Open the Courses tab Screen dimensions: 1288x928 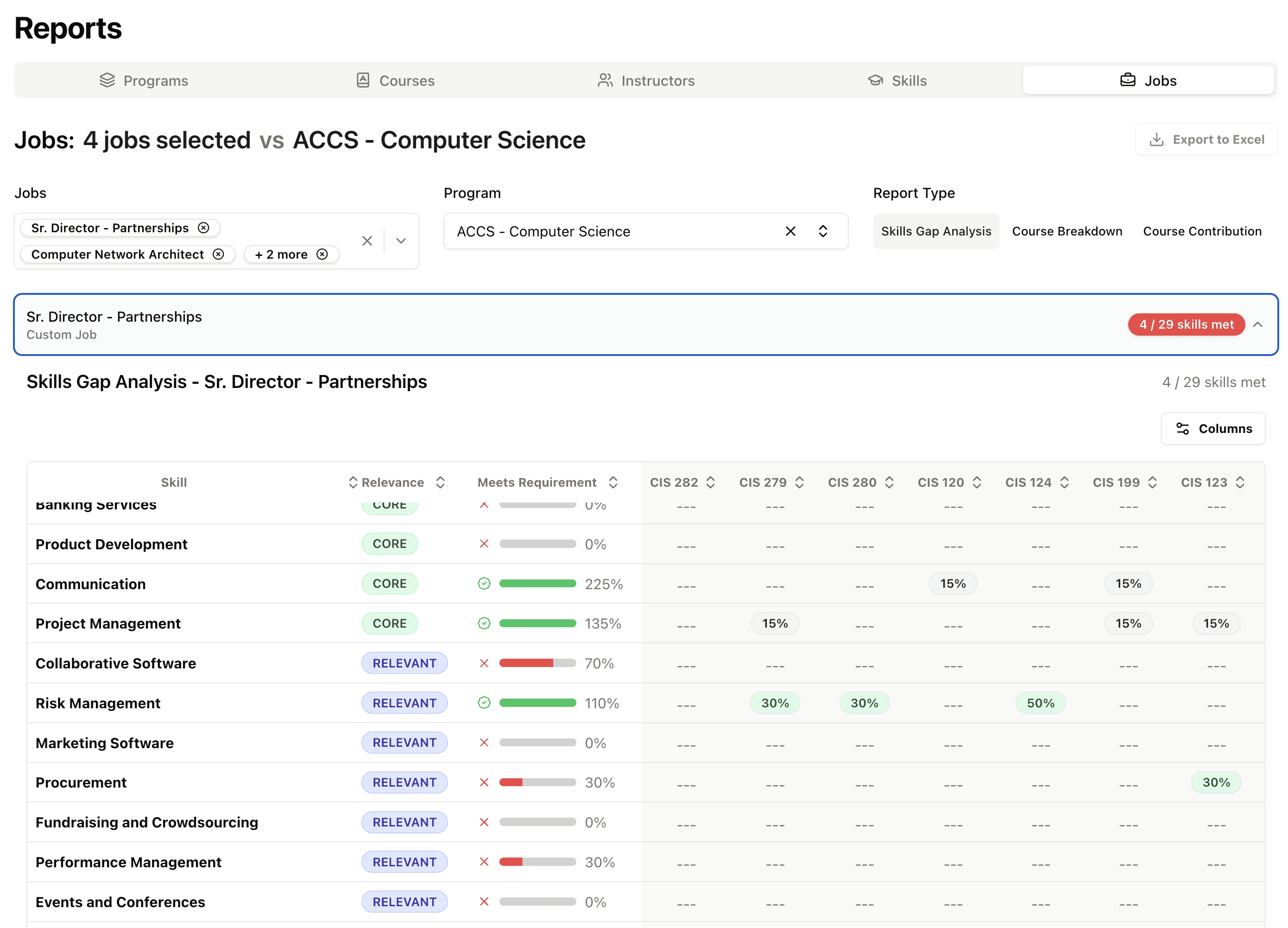point(395,81)
